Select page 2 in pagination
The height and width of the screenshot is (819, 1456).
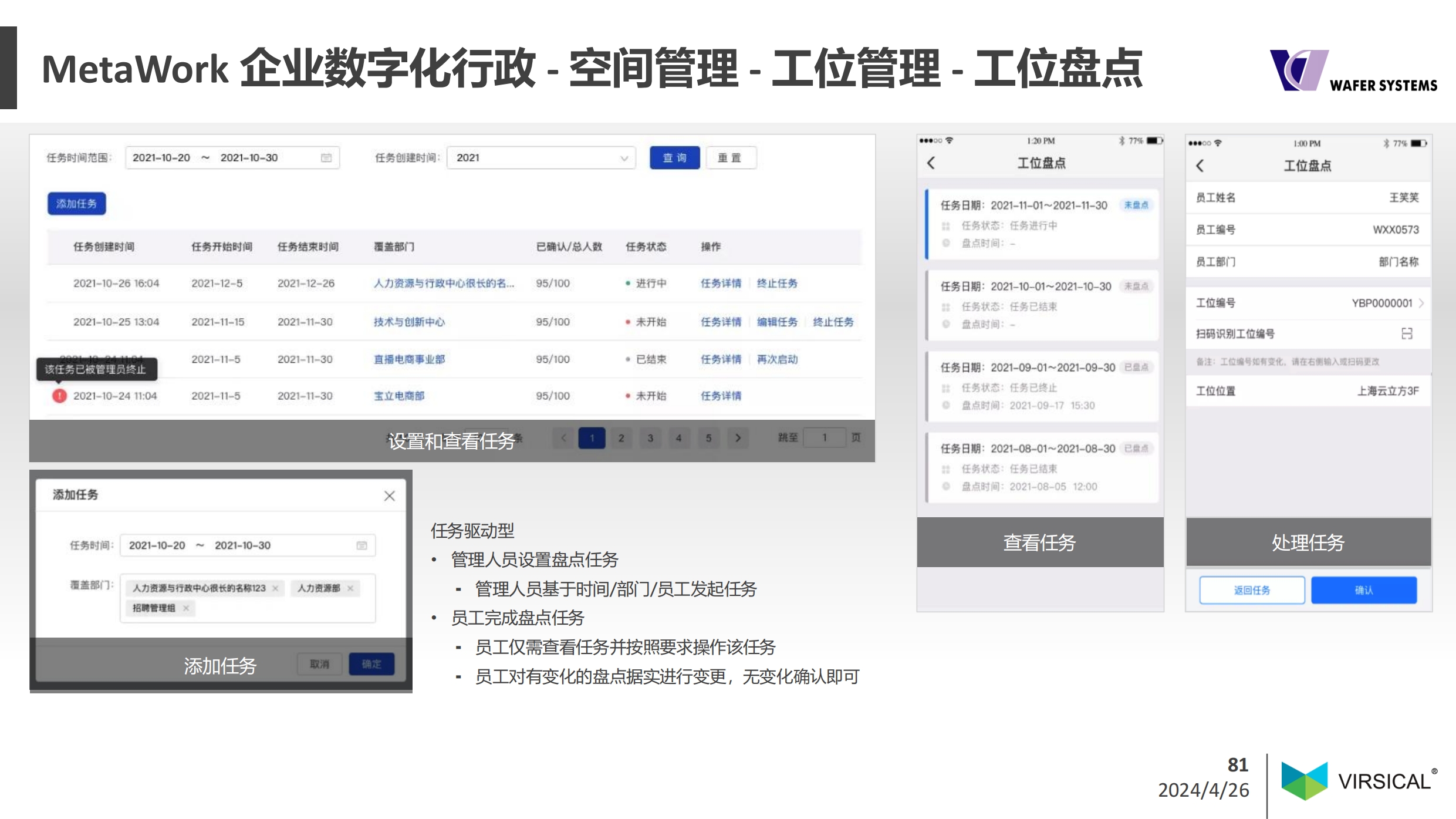(x=621, y=438)
